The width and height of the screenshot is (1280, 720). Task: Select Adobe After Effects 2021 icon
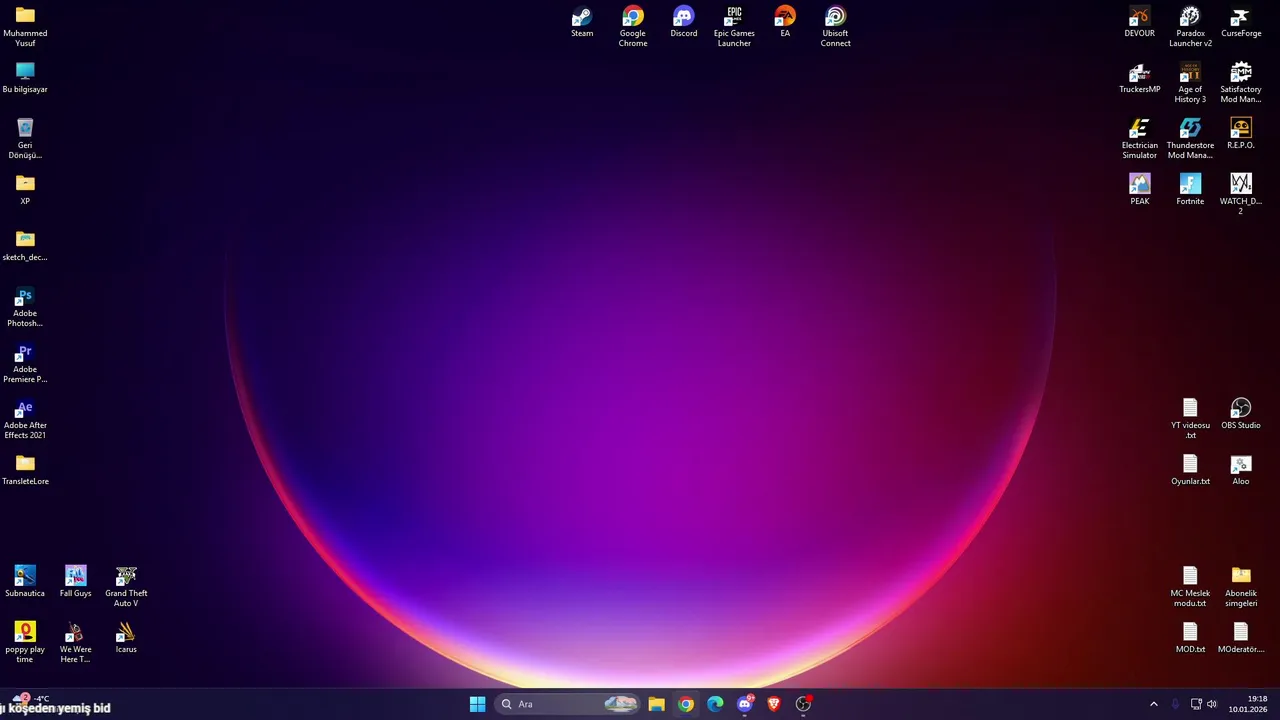(25, 419)
